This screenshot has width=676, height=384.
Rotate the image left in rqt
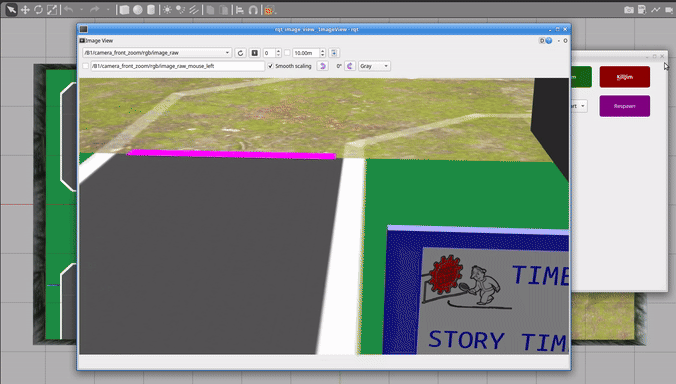click(x=322, y=66)
